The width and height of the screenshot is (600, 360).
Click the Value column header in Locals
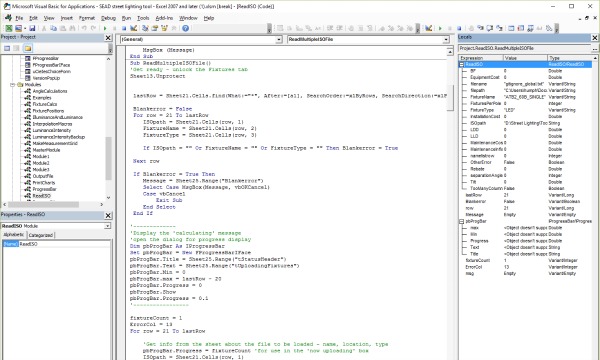tap(525, 58)
